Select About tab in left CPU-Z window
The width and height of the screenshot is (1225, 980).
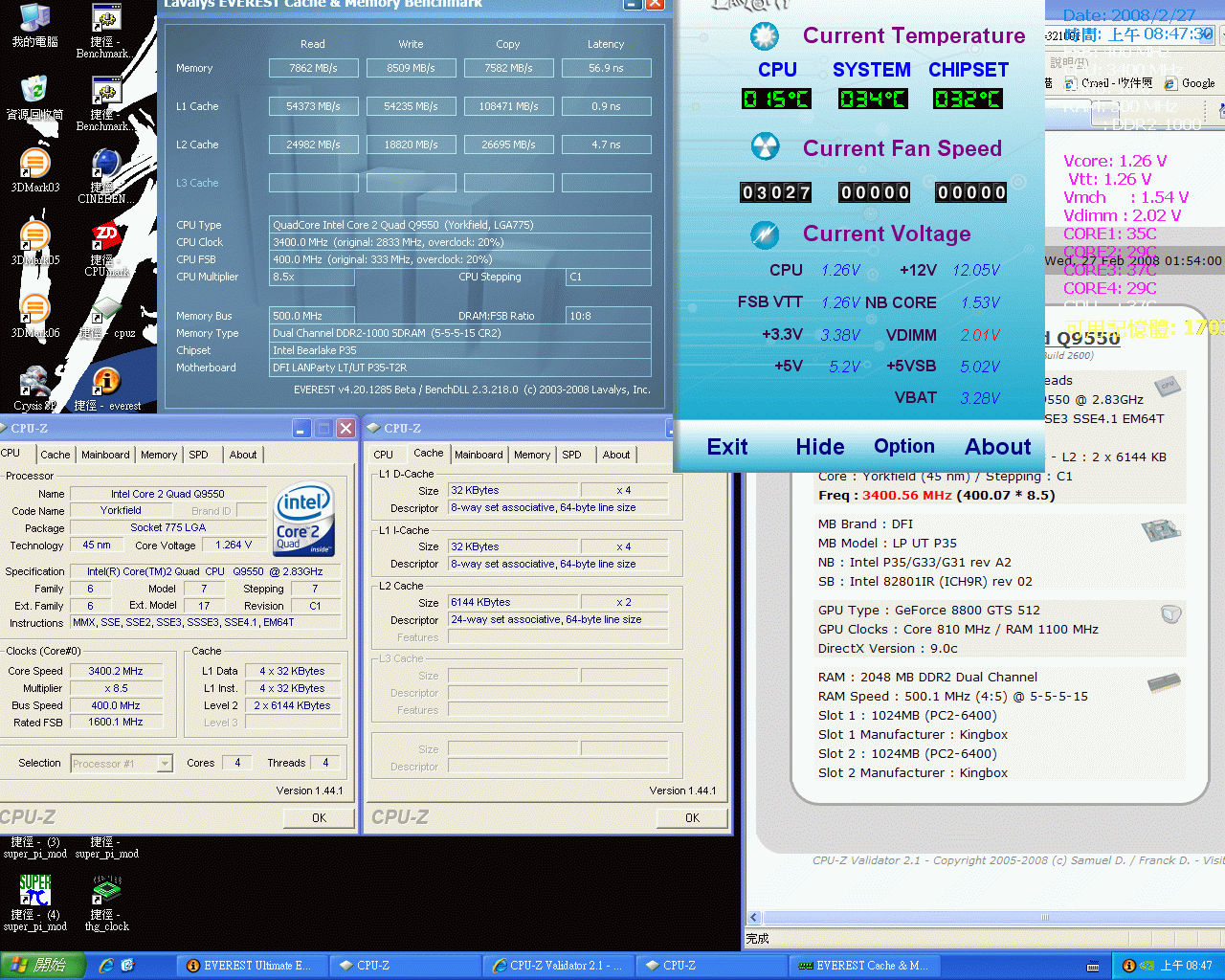click(x=243, y=455)
